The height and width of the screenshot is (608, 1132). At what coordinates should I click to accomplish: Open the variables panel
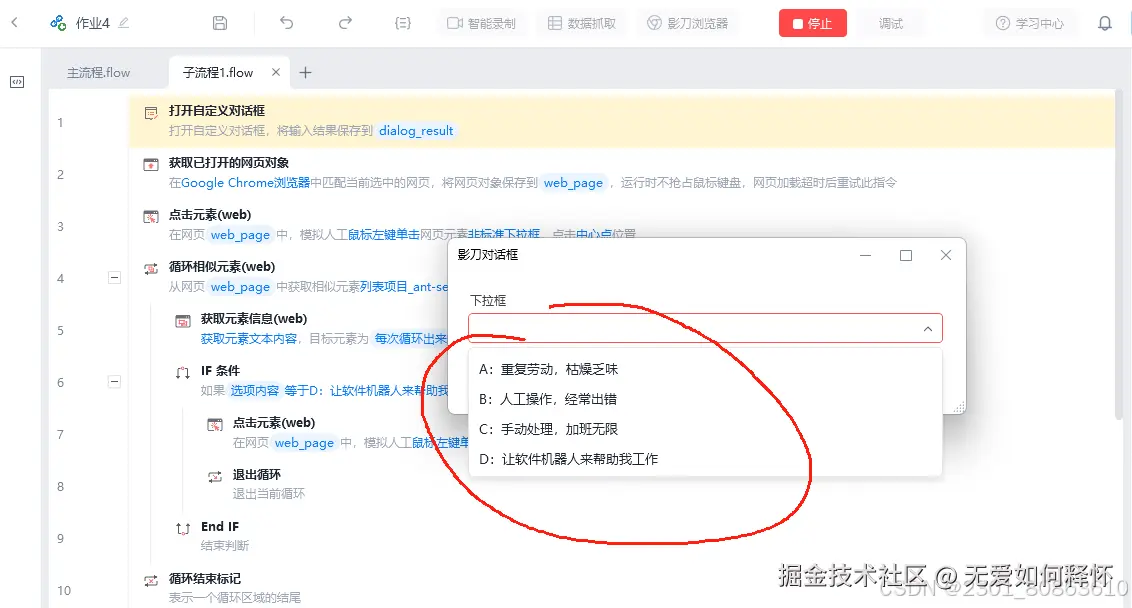click(x=402, y=22)
